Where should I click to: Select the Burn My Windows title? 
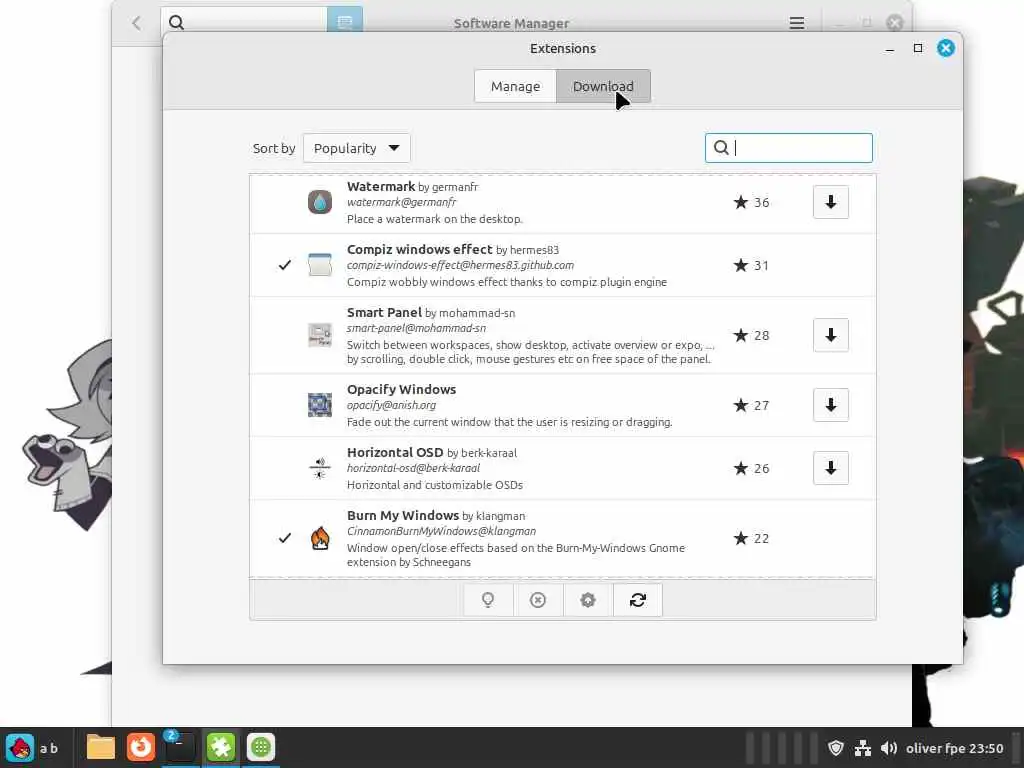[403, 515]
